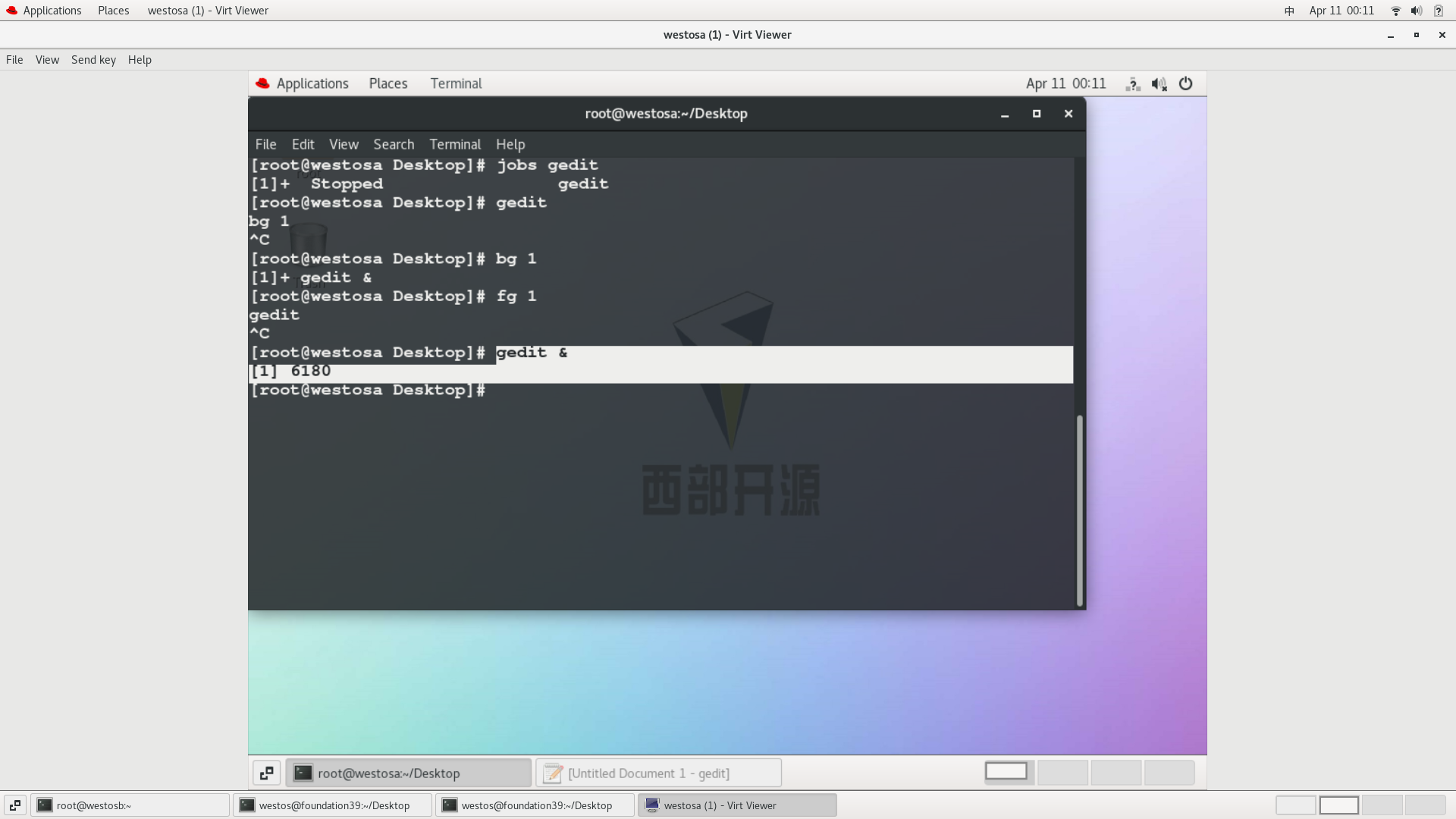Open terminal window Search menu
1456x819 pixels.
(394, 144)
